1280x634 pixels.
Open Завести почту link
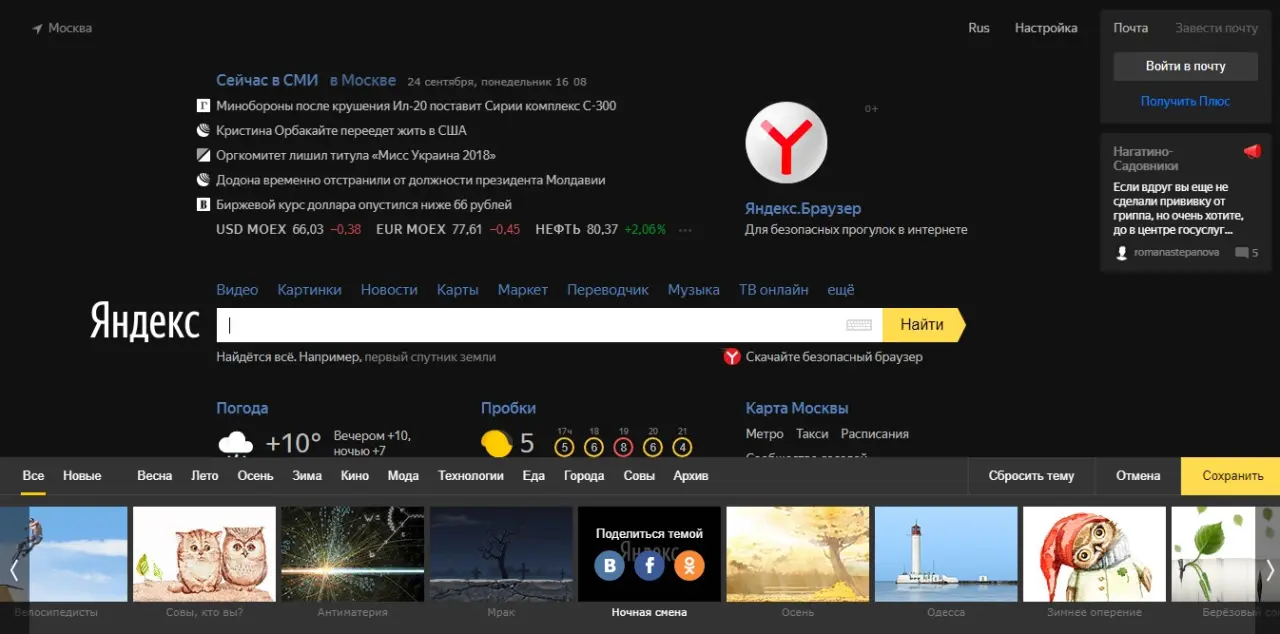1216,28
